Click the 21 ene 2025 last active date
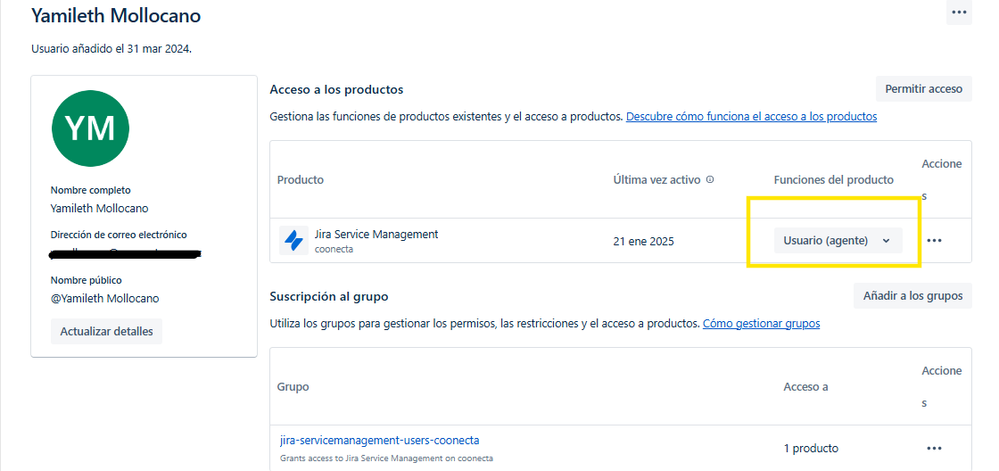This screenshot has height=471, width=999. point(643,242)
